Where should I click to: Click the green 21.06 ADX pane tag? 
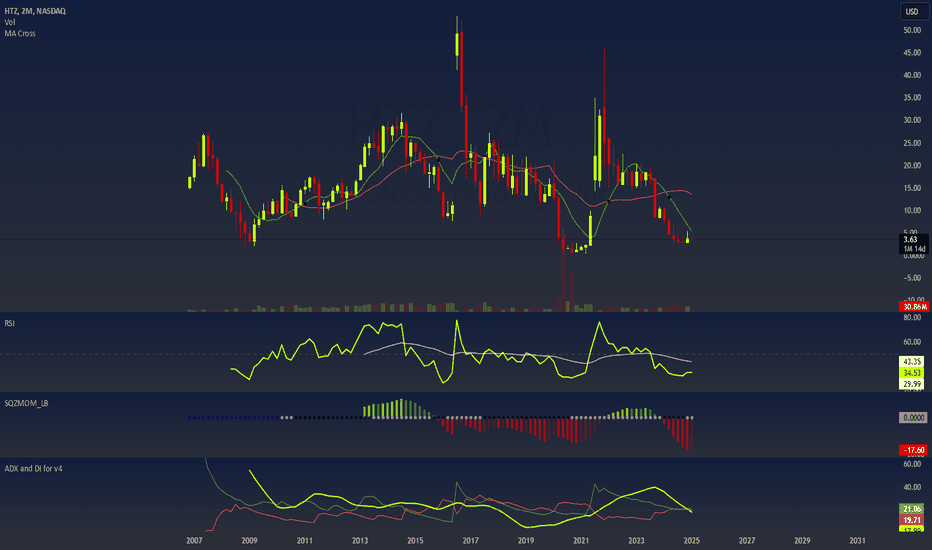(912, 508)
